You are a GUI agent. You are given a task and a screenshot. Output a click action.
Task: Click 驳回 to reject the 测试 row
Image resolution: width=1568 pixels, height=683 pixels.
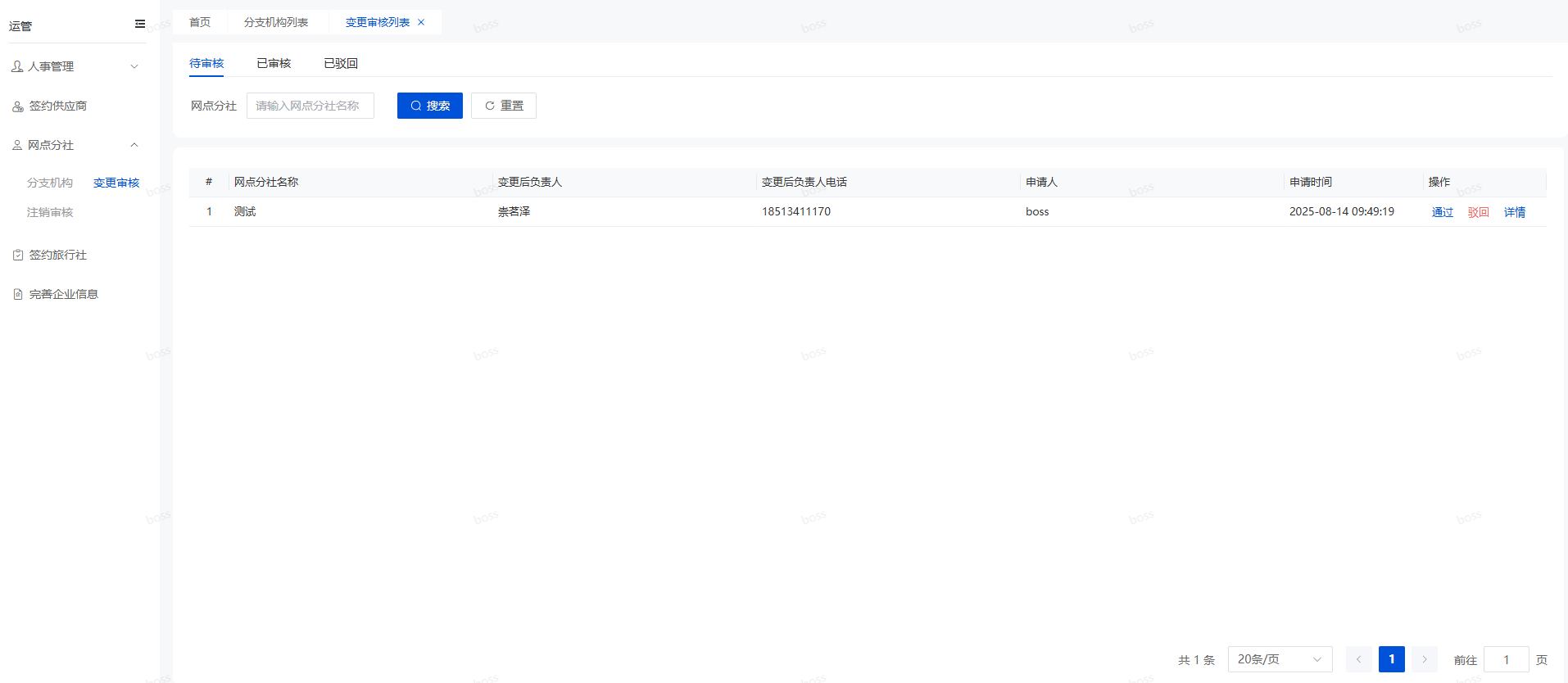pos(1478,212)
